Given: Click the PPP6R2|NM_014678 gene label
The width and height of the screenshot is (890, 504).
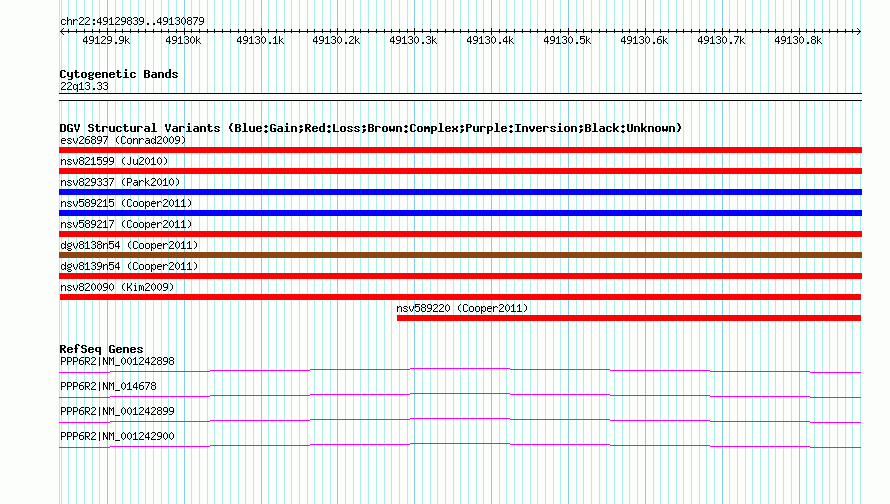Looking at the screenshot, I should 108,386.
